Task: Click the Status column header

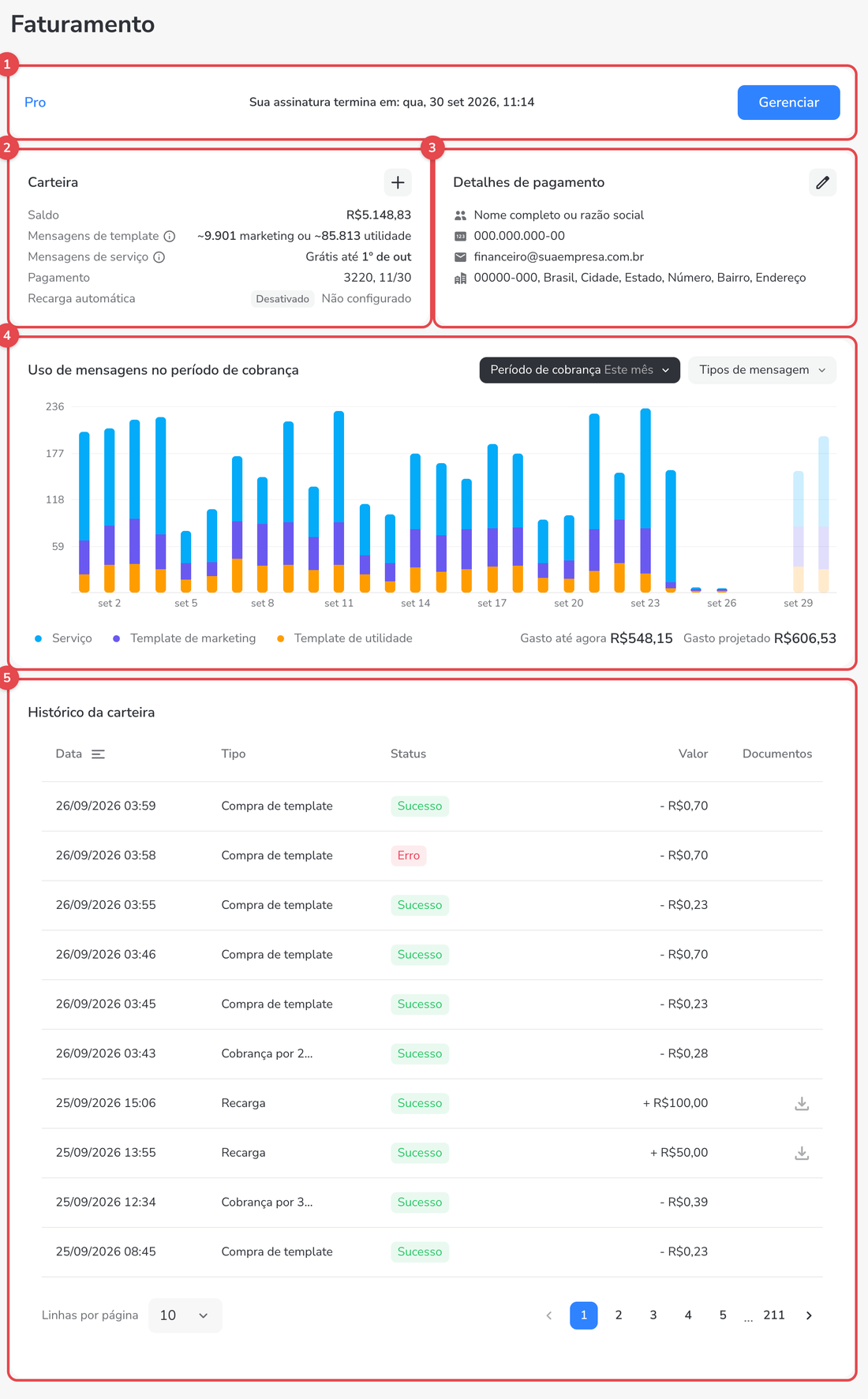Action: [408, 754]
